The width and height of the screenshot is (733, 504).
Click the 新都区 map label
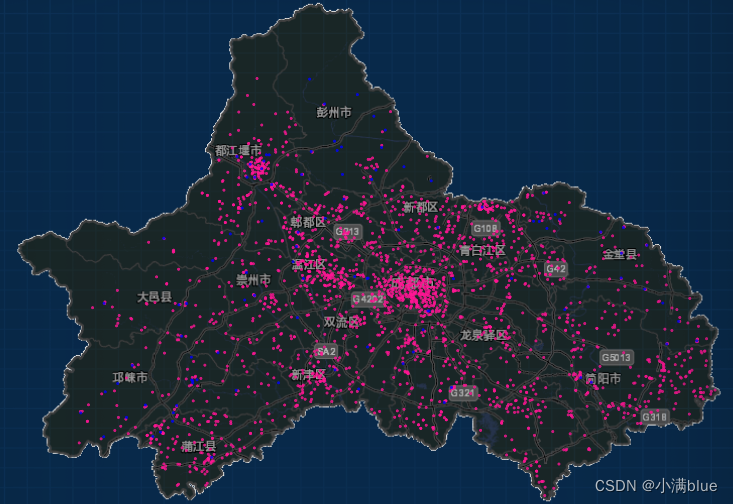[420, 207]
